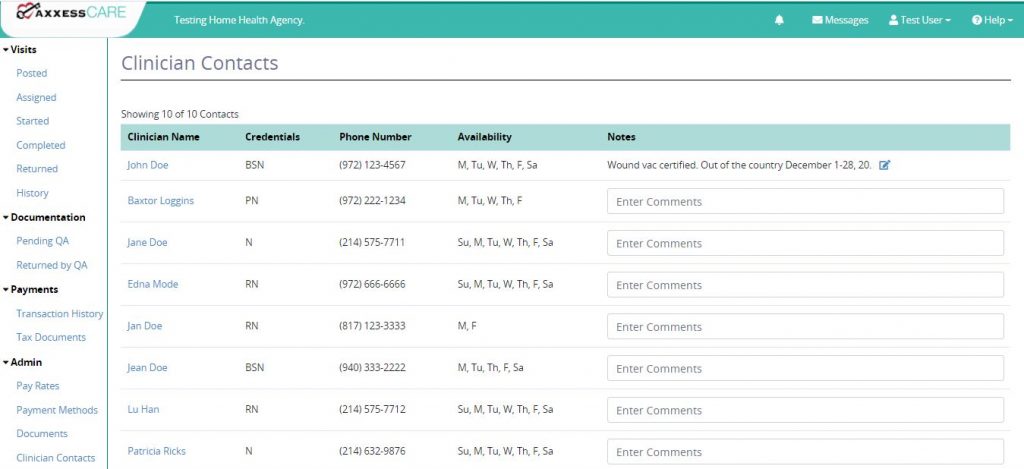This screenshot has width=1024, height=469.
Task: Select phone number (817) 123-3333
Action: click(x=372, y=326)
